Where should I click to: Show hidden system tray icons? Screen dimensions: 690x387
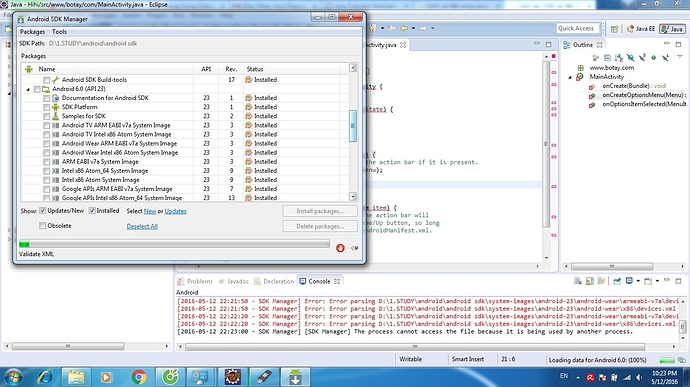578,377
